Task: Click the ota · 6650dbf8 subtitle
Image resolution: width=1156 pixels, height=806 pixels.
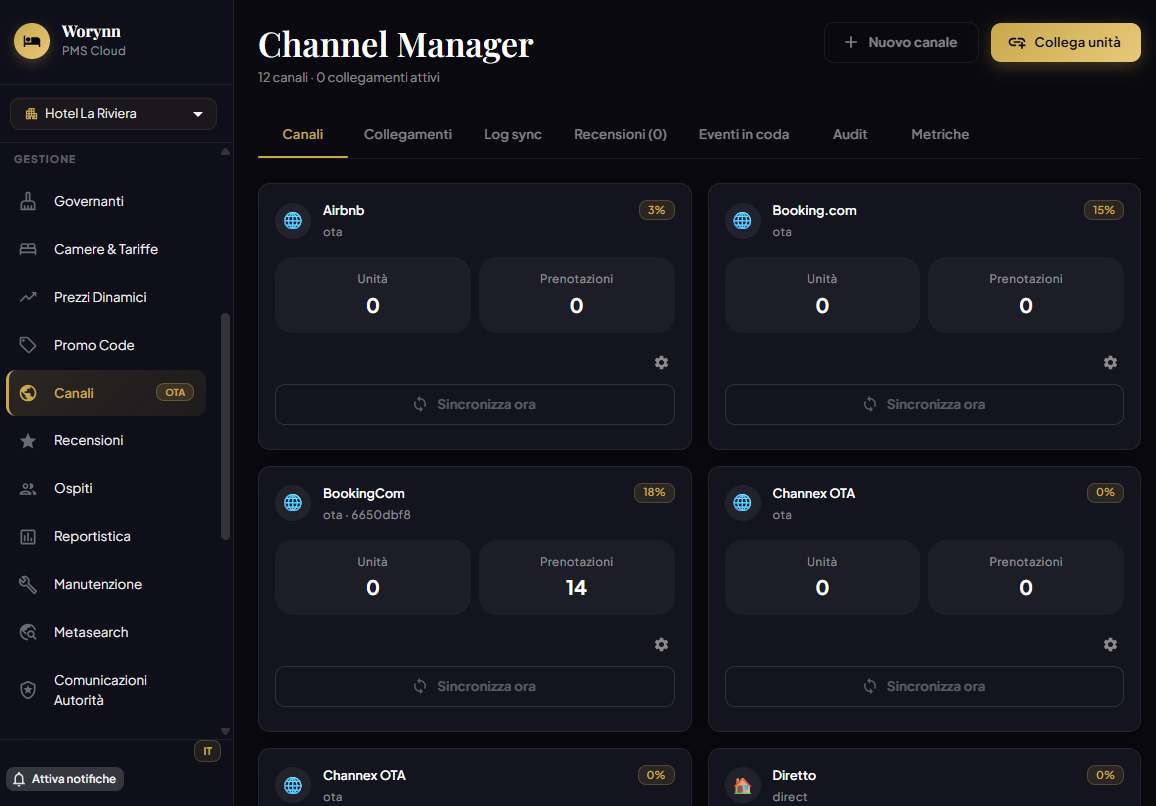Action: tap(366, 515)
